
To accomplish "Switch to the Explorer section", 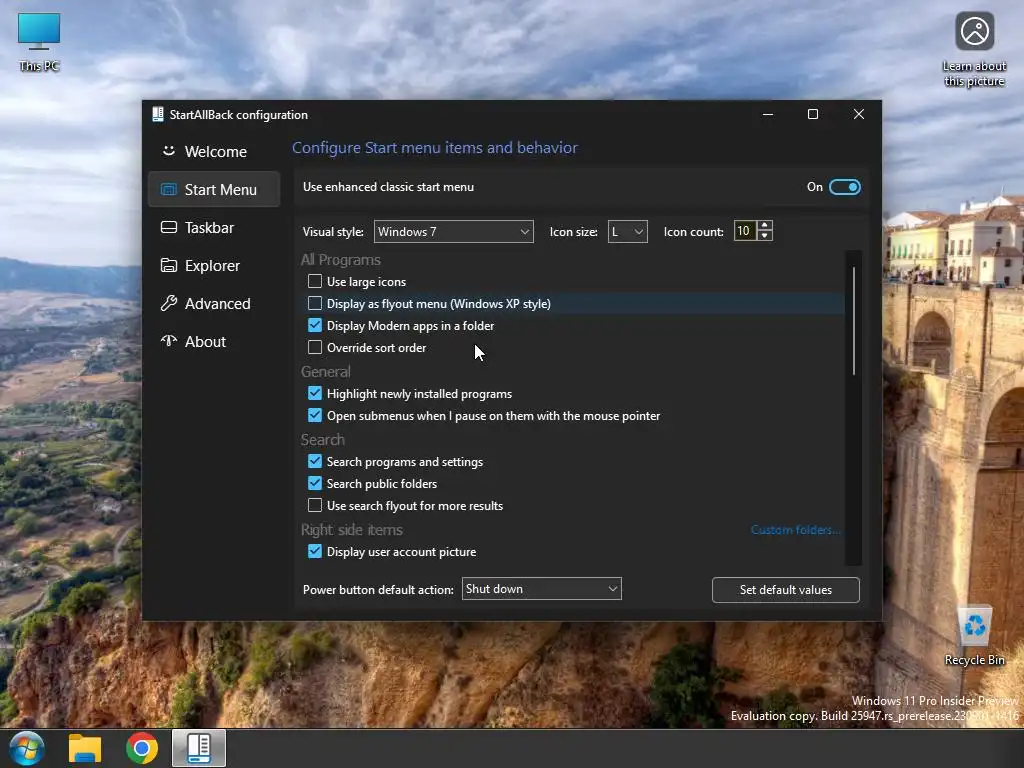I will pos(214,265).
